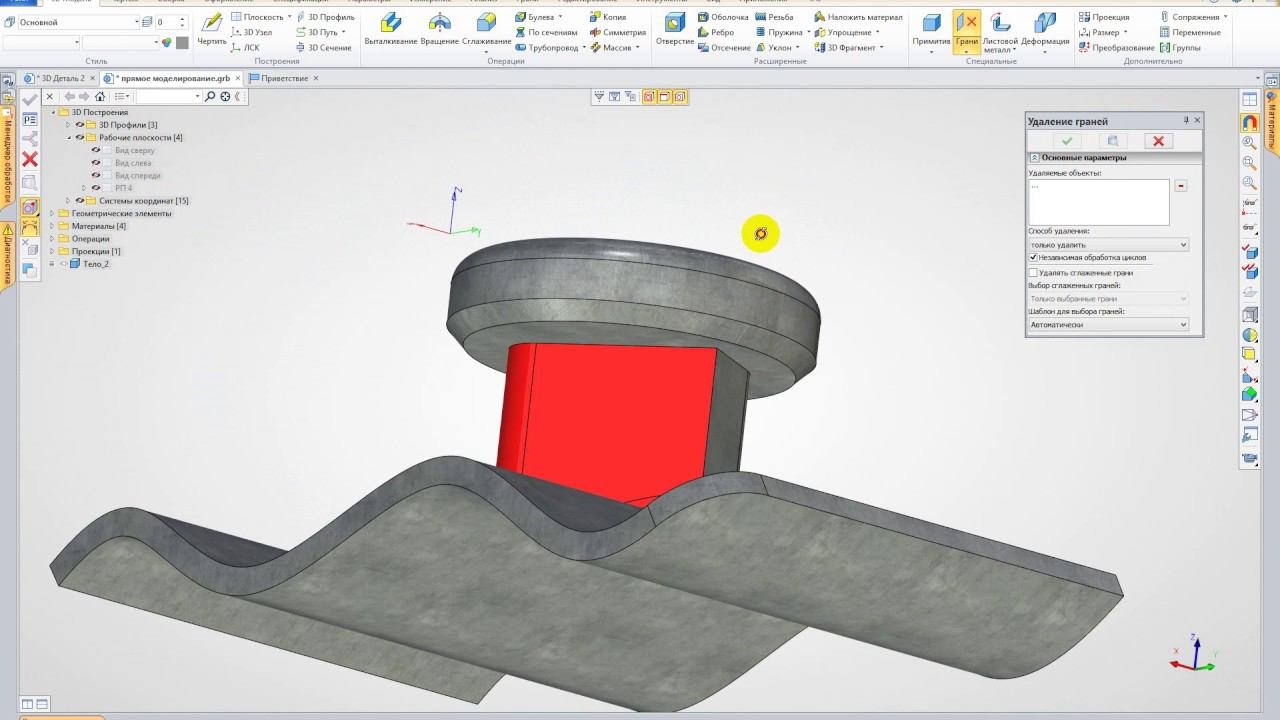The width and height of the screenshot is (1280, 720).
Task: Open the Плоскость dropdown arrow
Action: (x=291, y=17)
